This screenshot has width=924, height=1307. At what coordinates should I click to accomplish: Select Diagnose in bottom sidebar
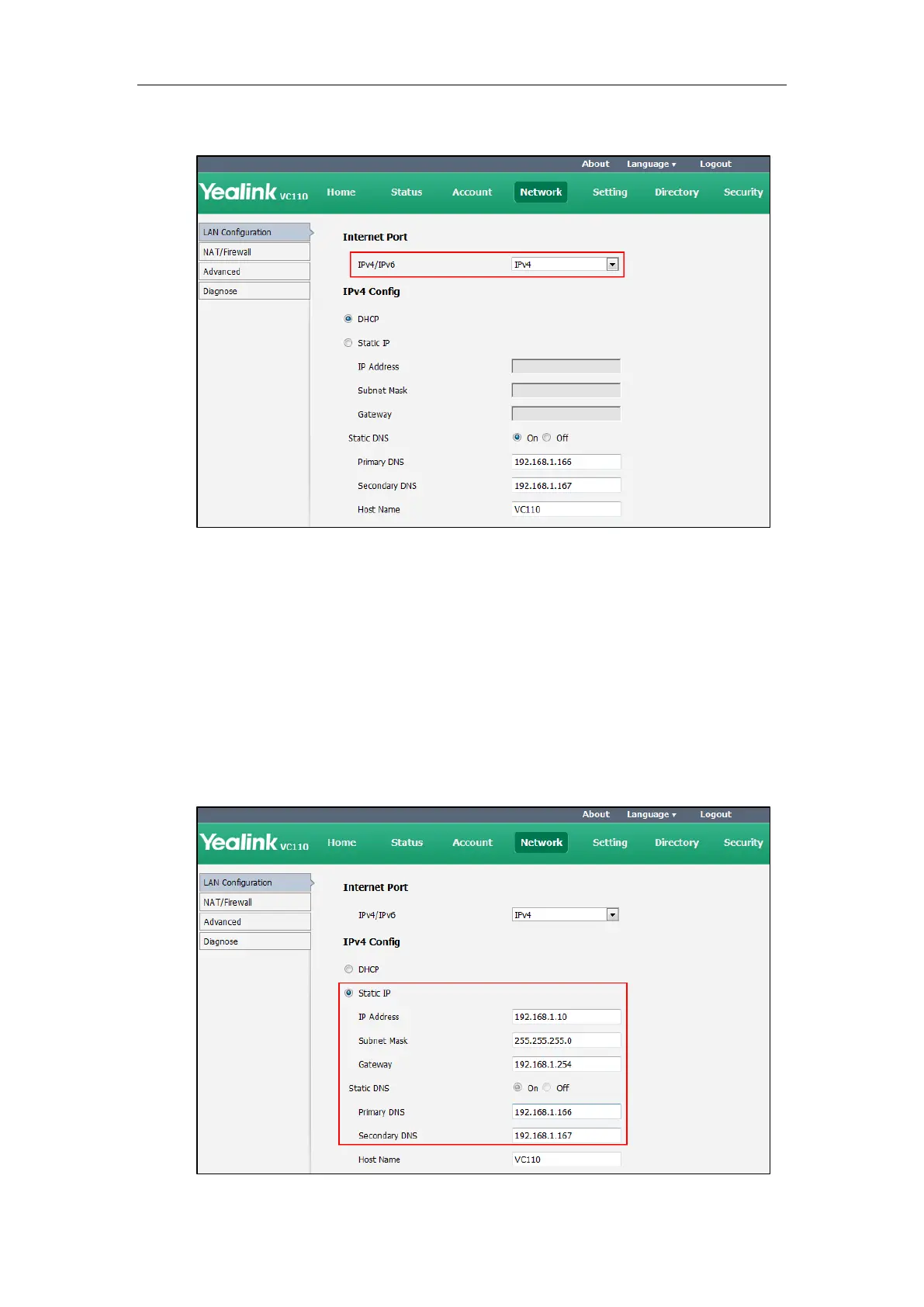tap(255, 941)
